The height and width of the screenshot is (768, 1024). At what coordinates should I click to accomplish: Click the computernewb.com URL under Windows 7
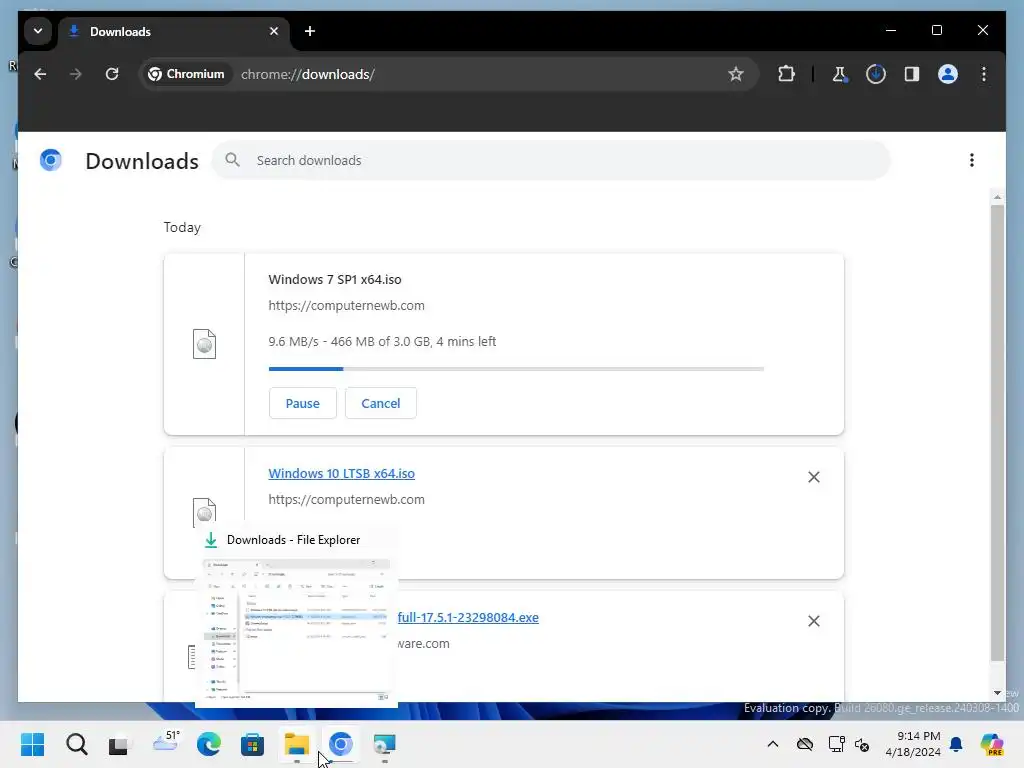[x=346, y=306]
